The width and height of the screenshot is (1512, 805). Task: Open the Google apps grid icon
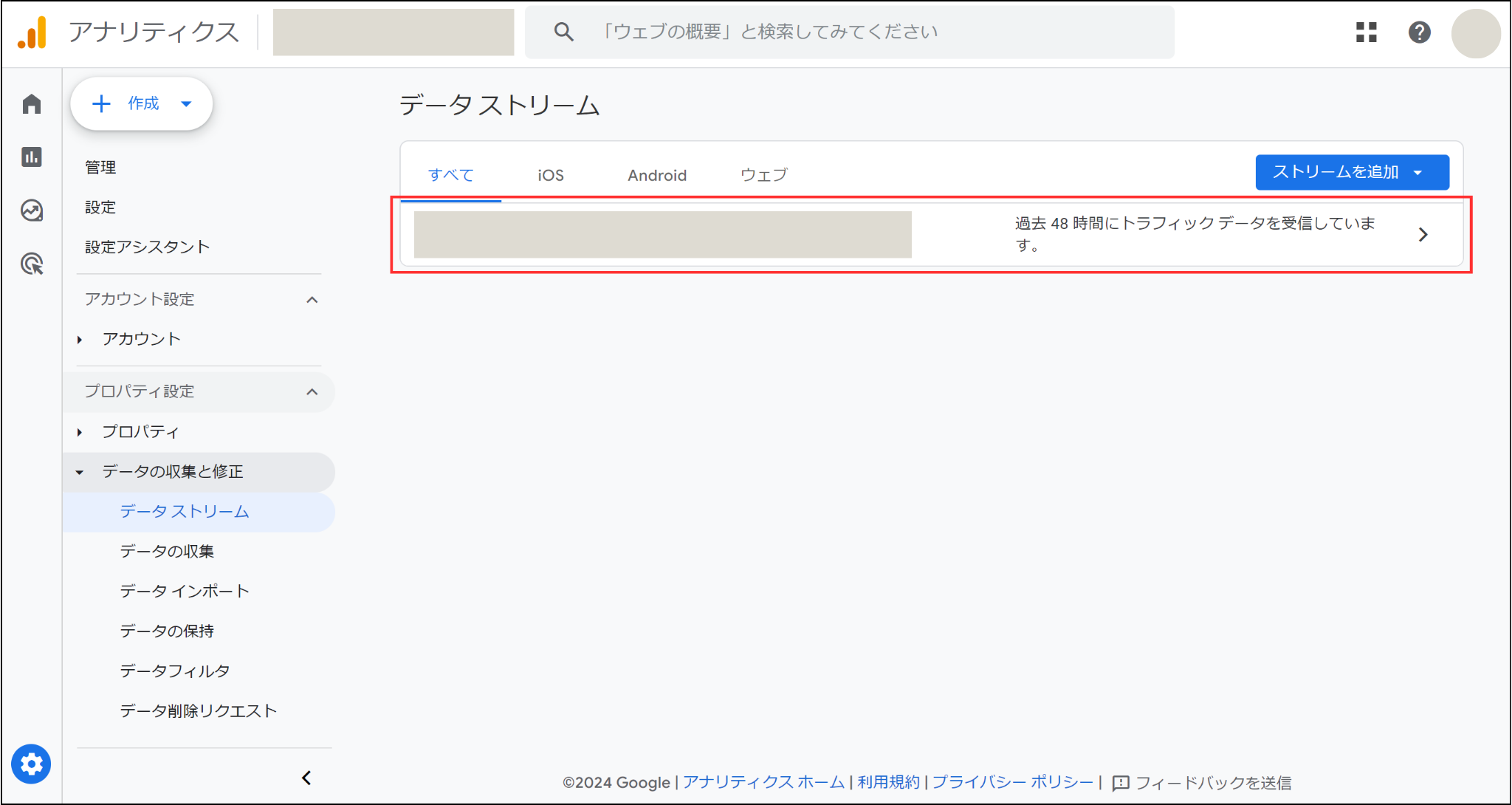click(x=1366, y=32)
